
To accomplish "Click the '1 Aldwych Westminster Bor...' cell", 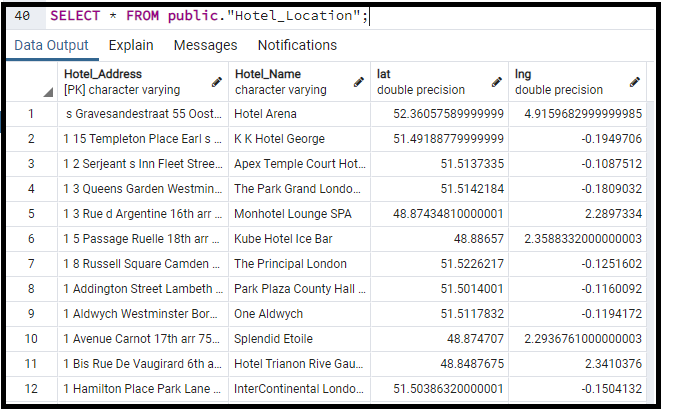I will point(143,314).
